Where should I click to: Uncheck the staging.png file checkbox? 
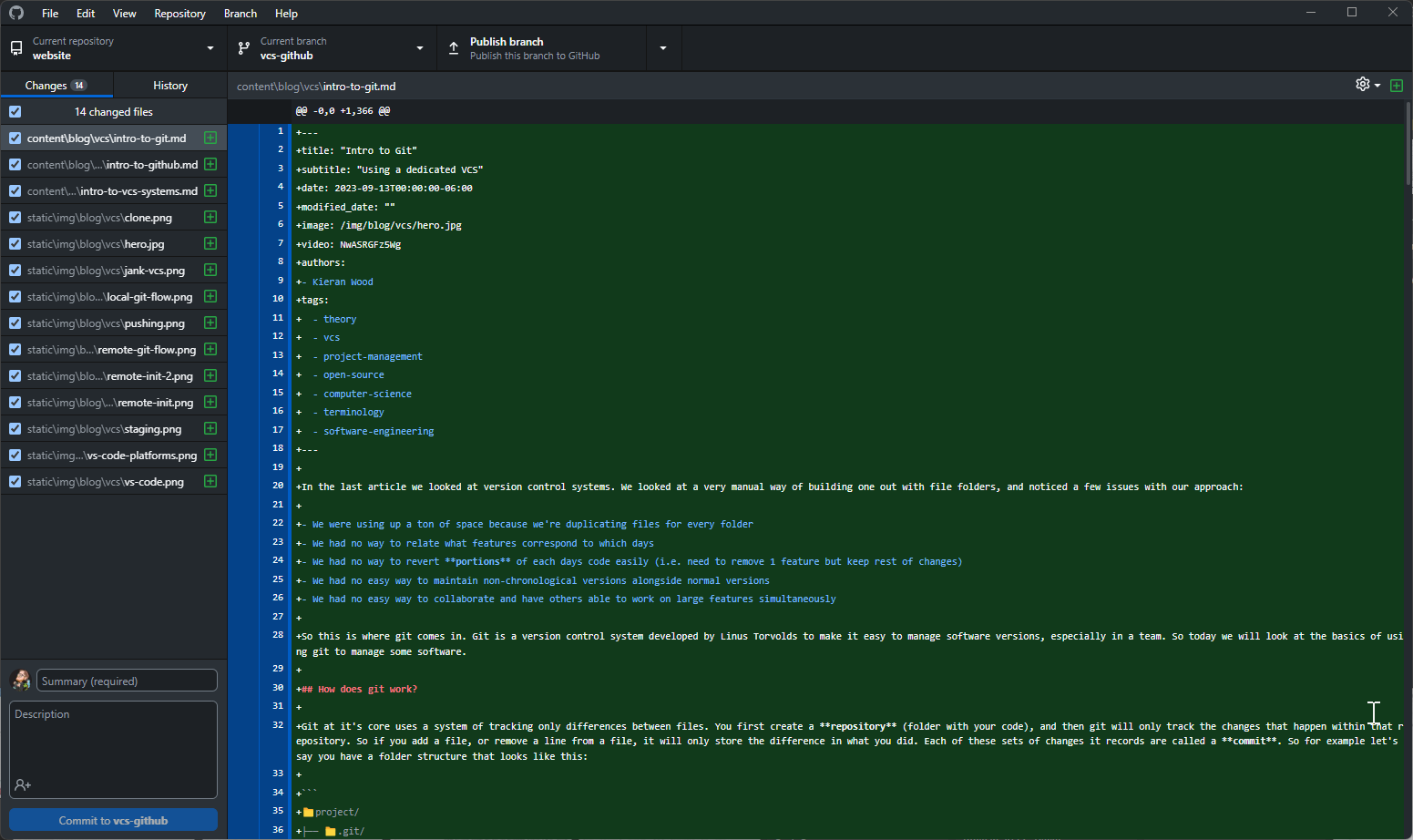(15, 429)
